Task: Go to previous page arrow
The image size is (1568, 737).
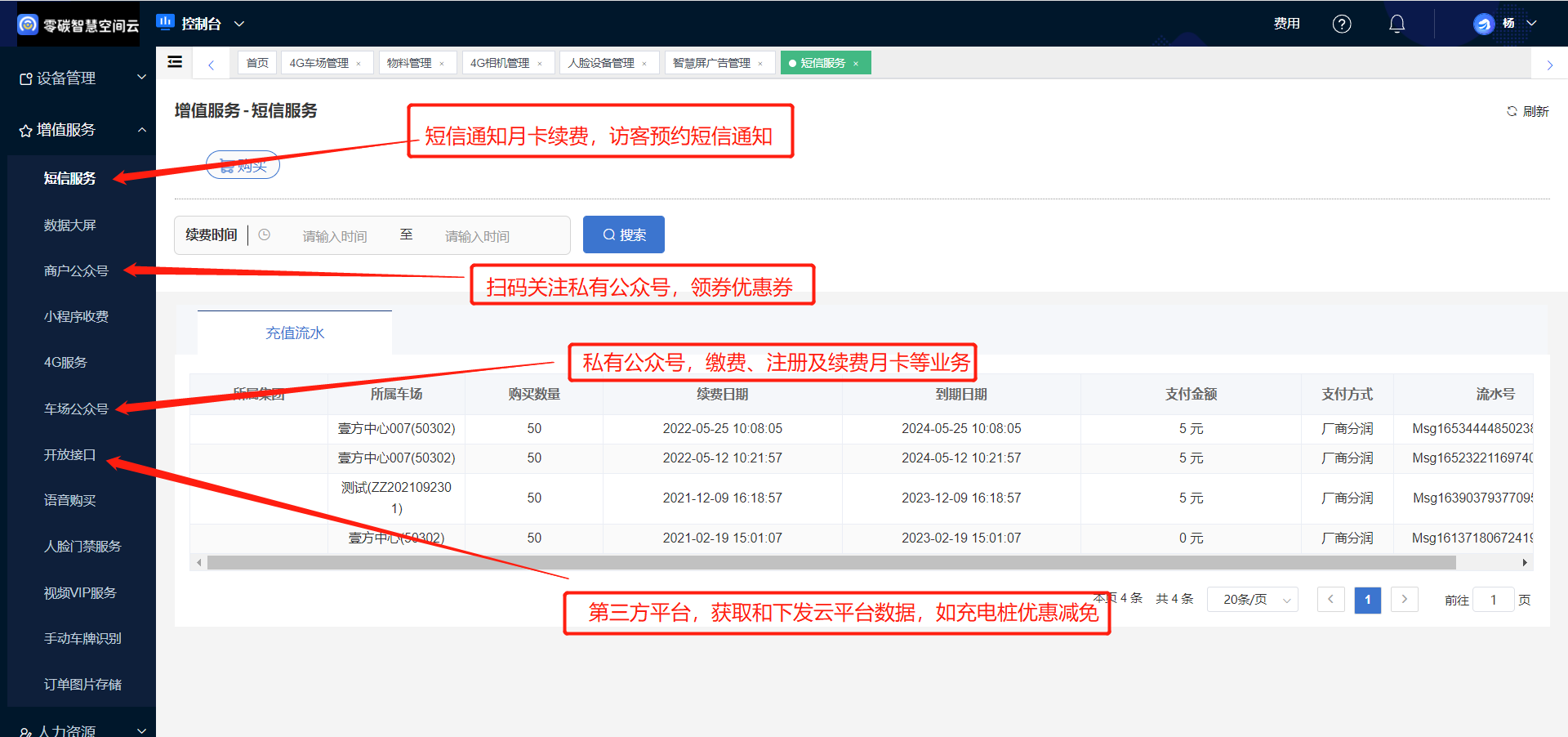Action: tap(1330, 600)
